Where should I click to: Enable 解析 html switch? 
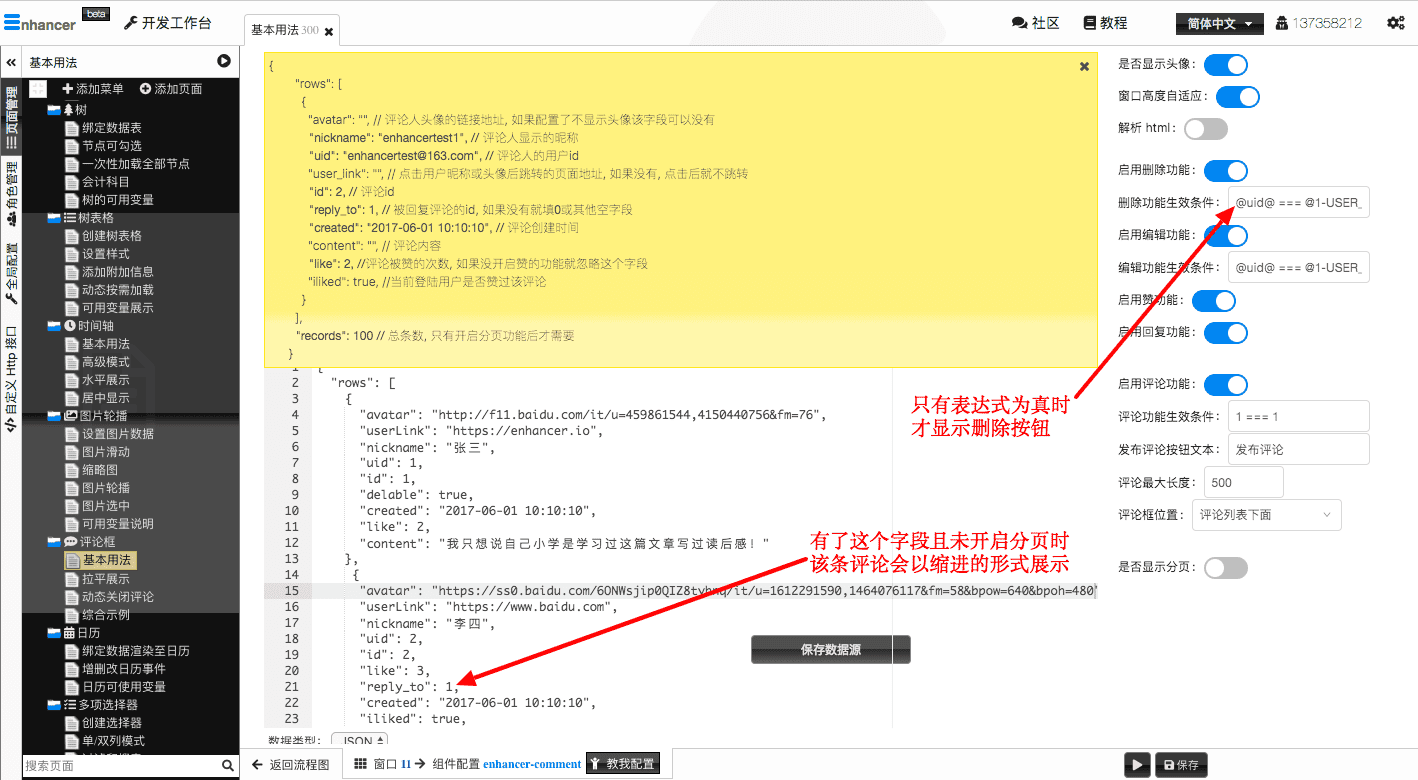coord(1205,129)
